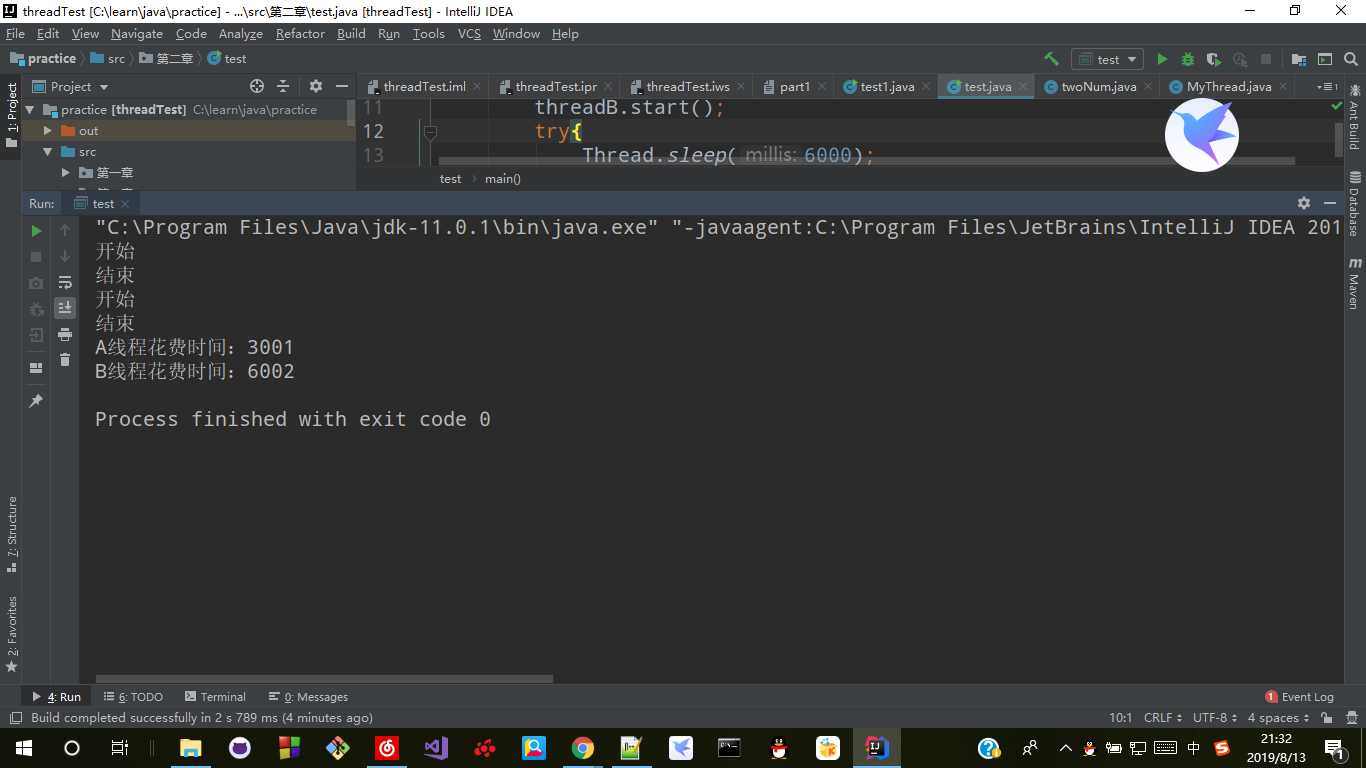Run 'test' from the main toolbar
1366x768 pixels.
point(1162,59)
